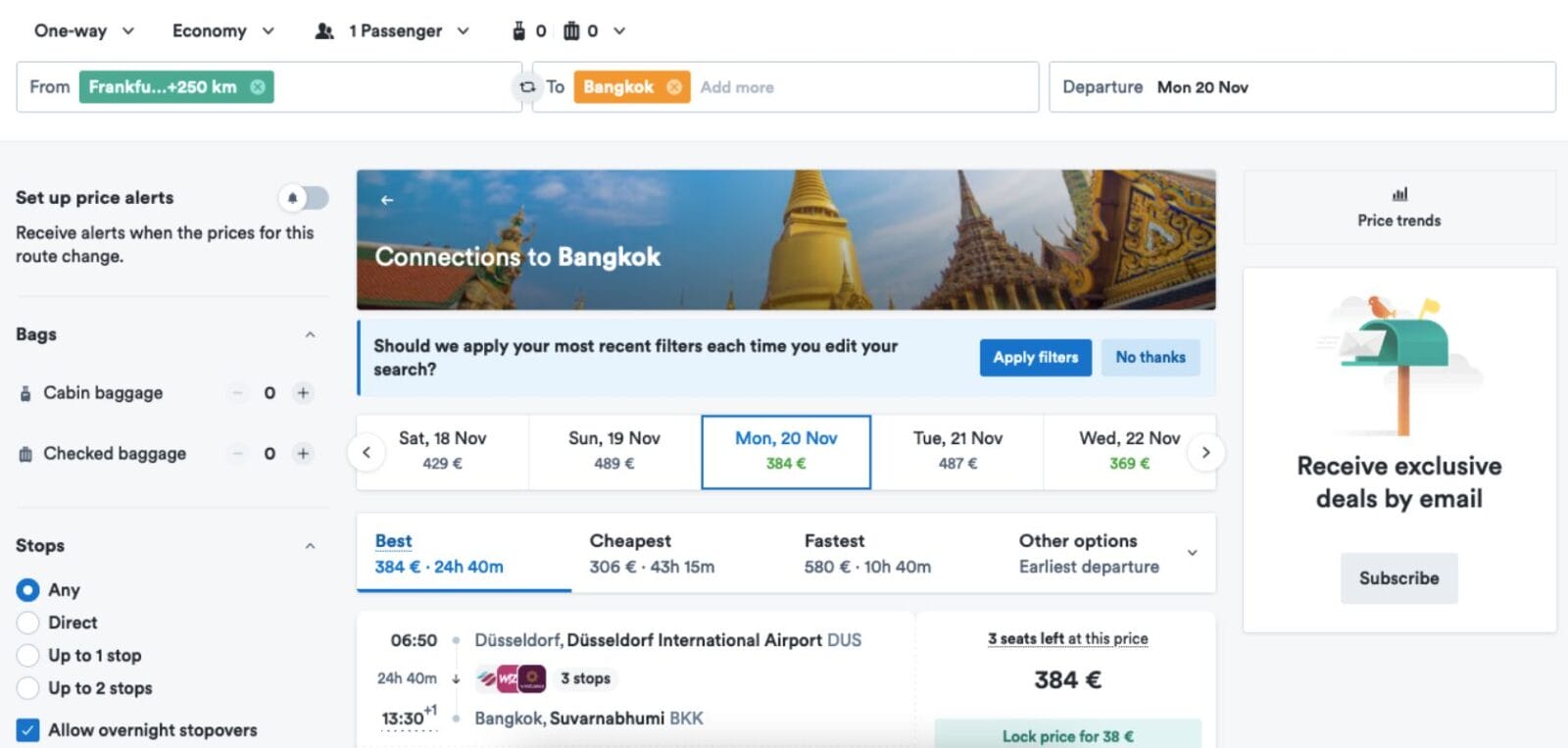Uncheck Allow overnight stopovers
The image size is (1568, 748).
[x=26, y=729]
